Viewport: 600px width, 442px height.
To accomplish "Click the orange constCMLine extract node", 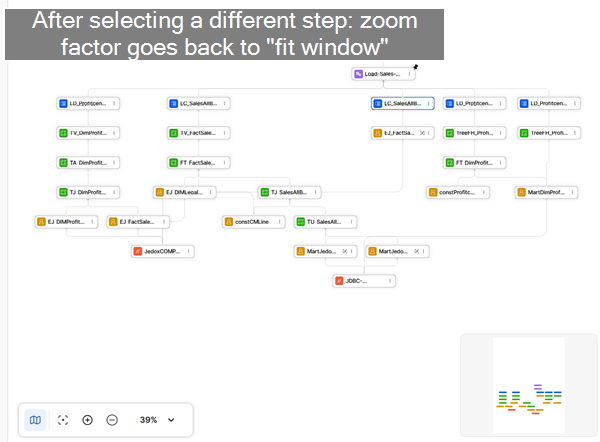I will pos(254,222).
